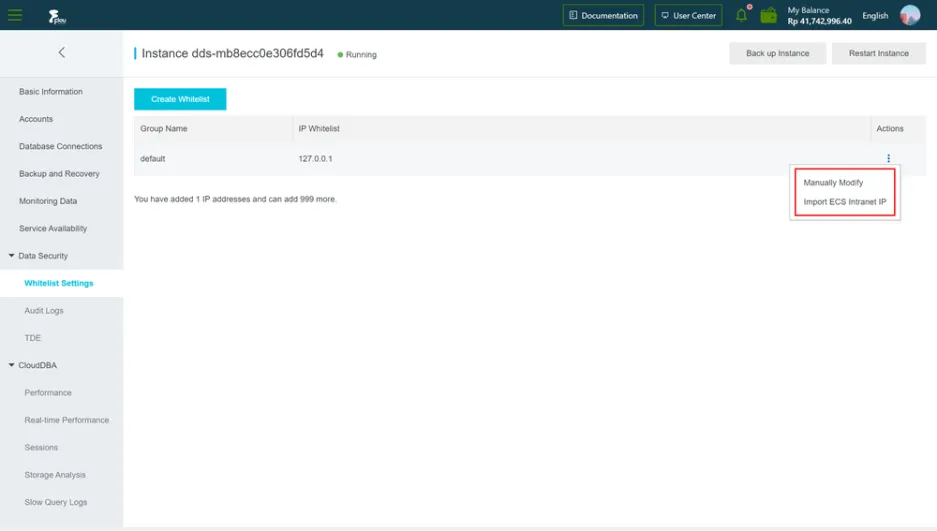
Task: Open Slow Query Logs
Action: coord(56,502)
